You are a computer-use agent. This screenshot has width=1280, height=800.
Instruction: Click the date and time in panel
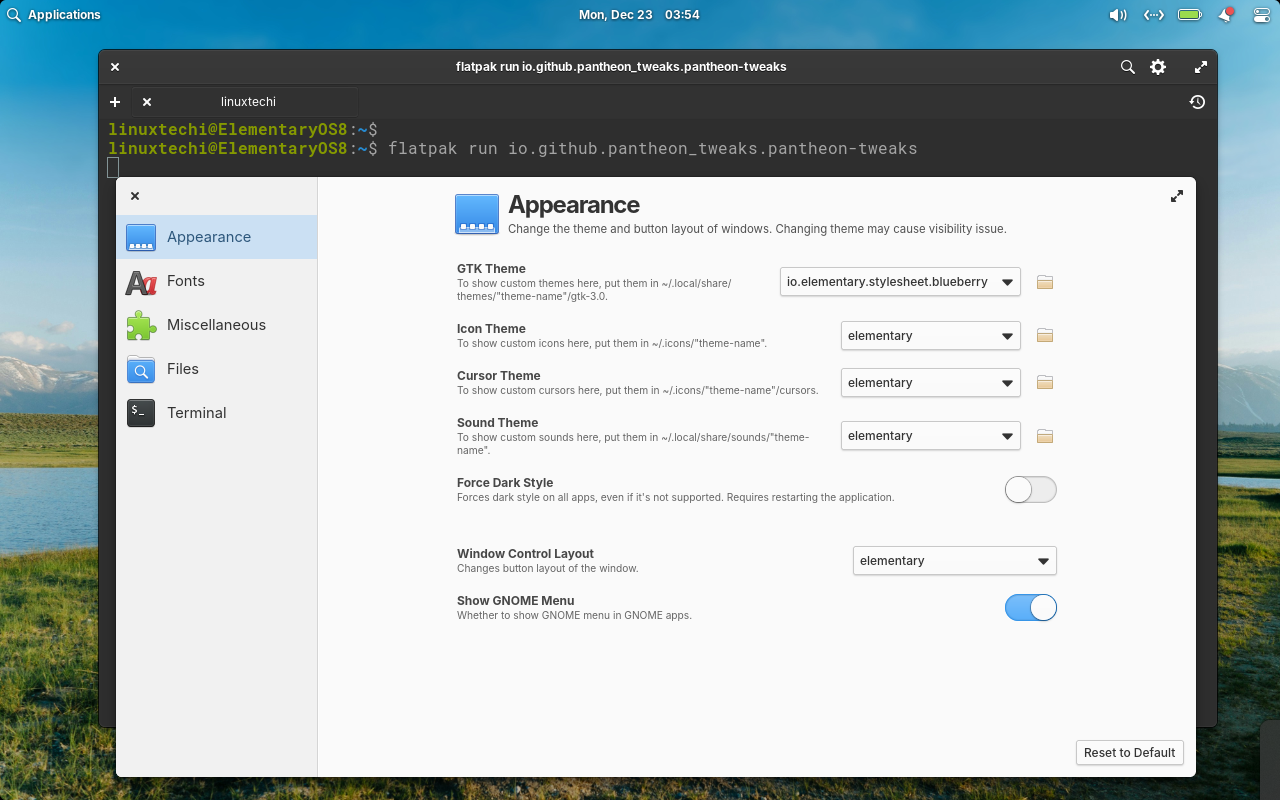point(639,15)
